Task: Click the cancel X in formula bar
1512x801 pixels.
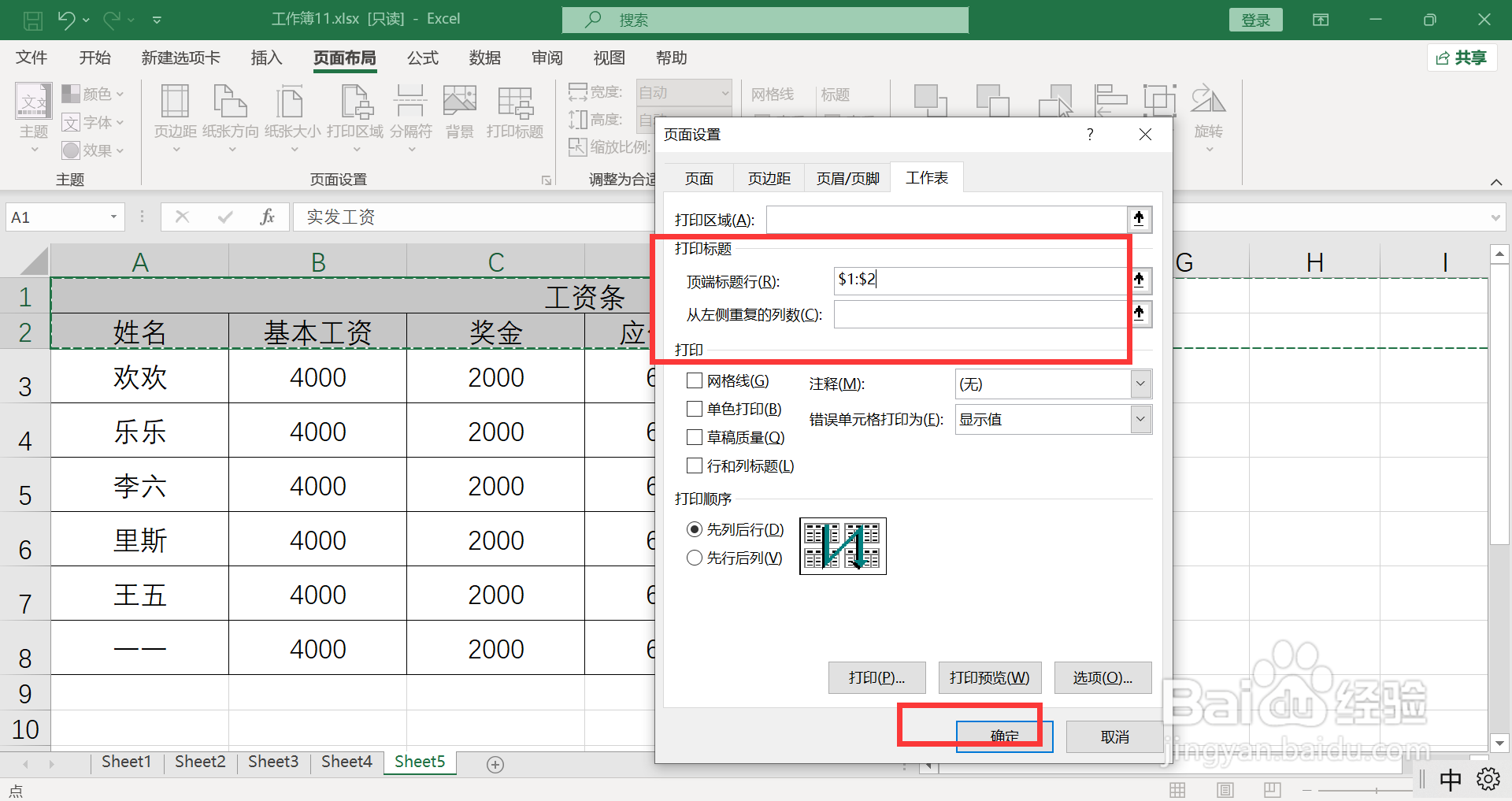Action: 182,217
